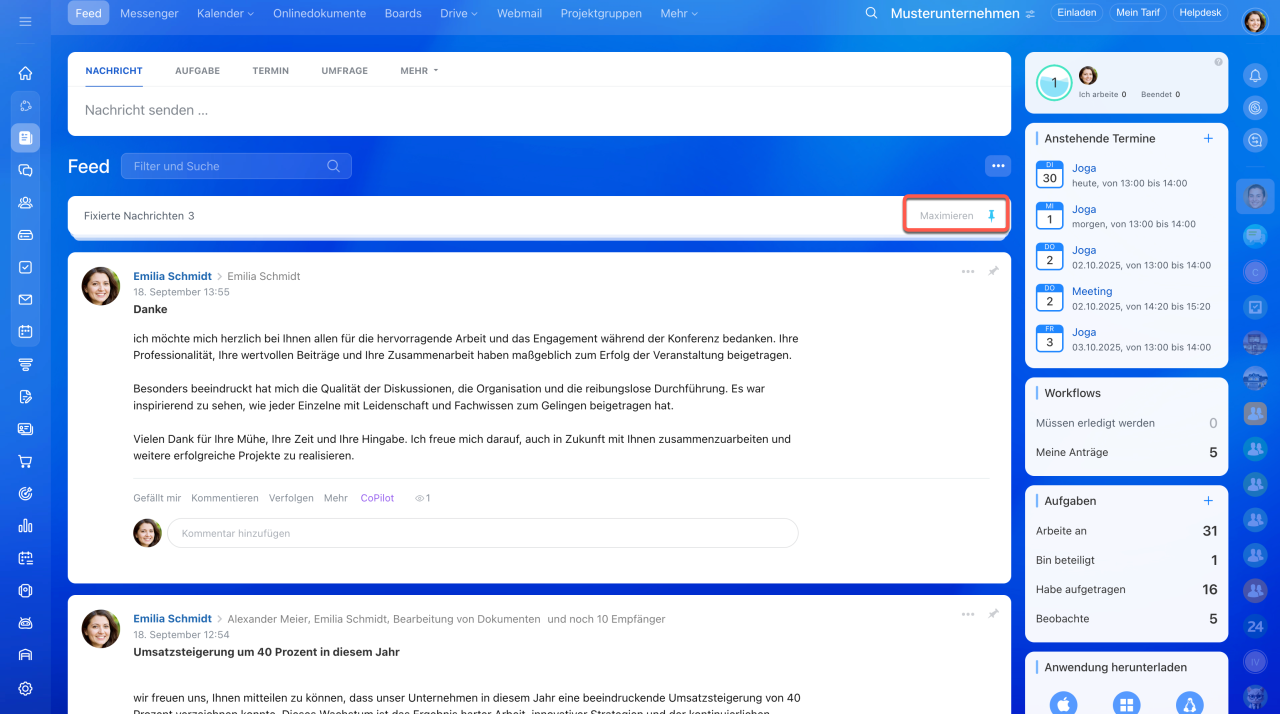Expand the Kalender dropdown in top menu
The width and height of the screenshot is (1280, 714).
225,14
